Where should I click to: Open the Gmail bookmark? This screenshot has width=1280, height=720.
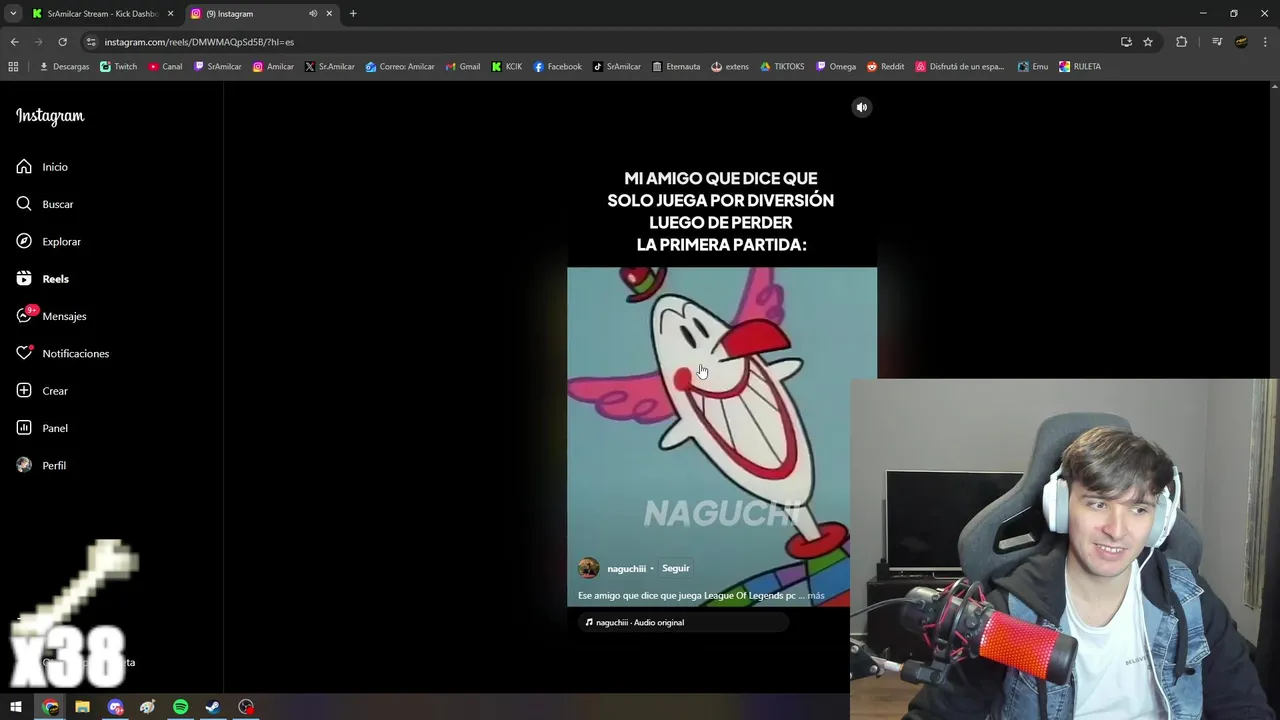(462, 67)
